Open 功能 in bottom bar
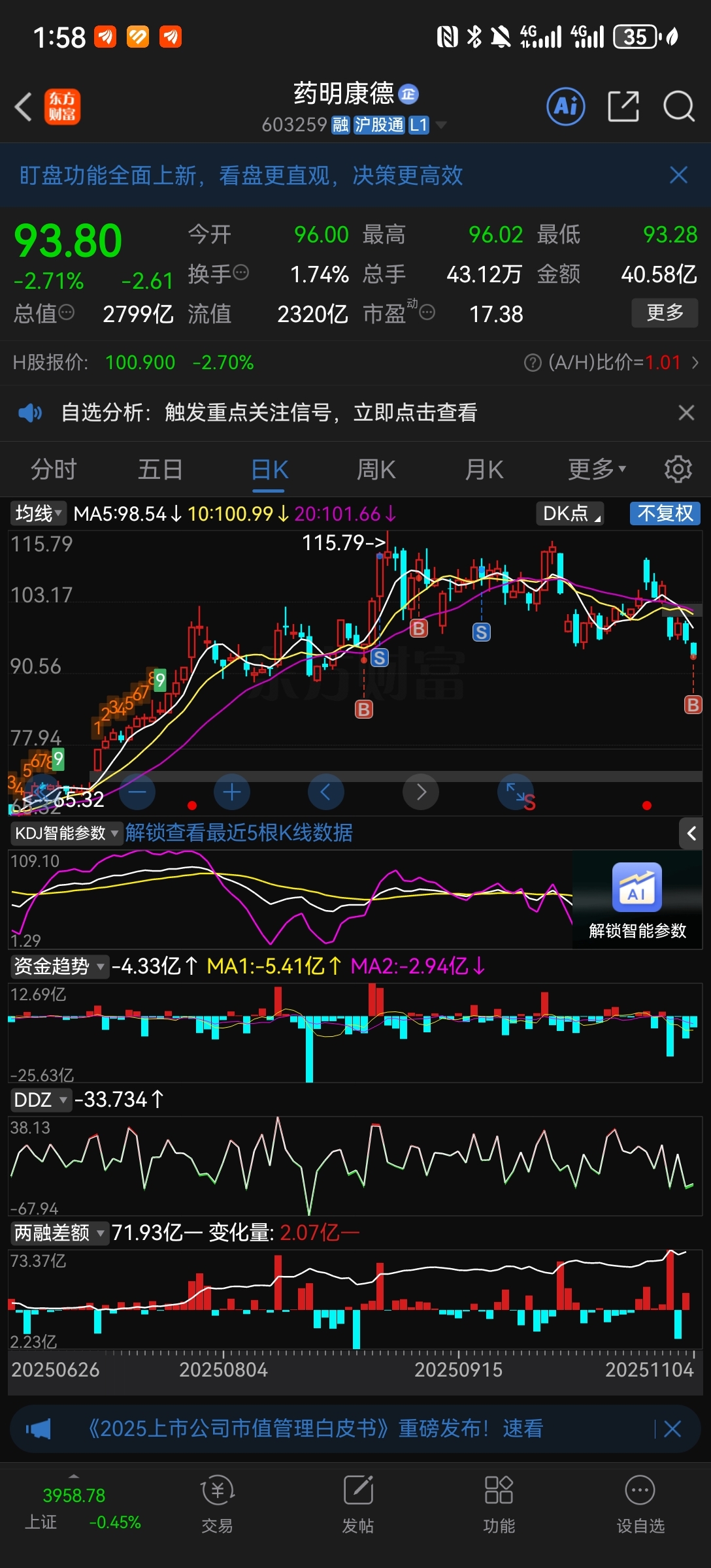 pos(499,1505)
